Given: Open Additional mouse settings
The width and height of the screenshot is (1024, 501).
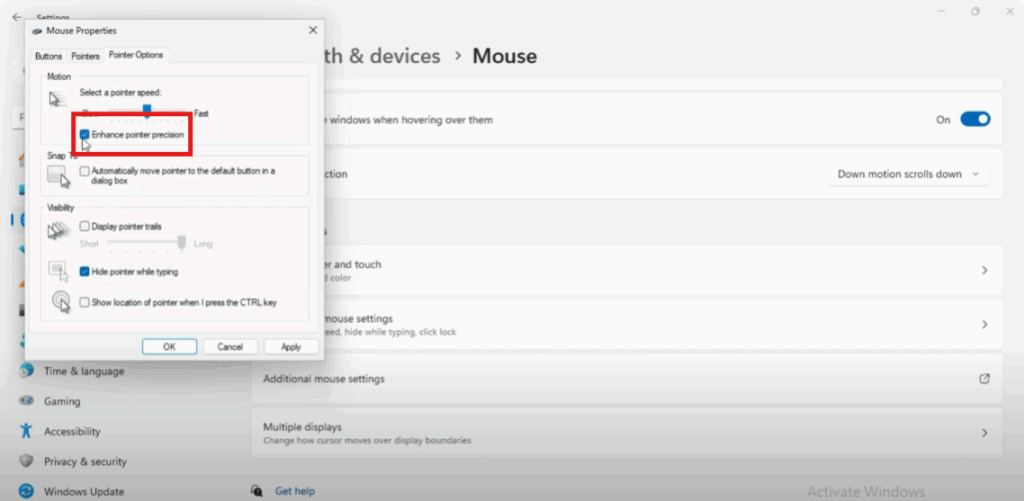Looking at the screenshot, I should [627, 379].
